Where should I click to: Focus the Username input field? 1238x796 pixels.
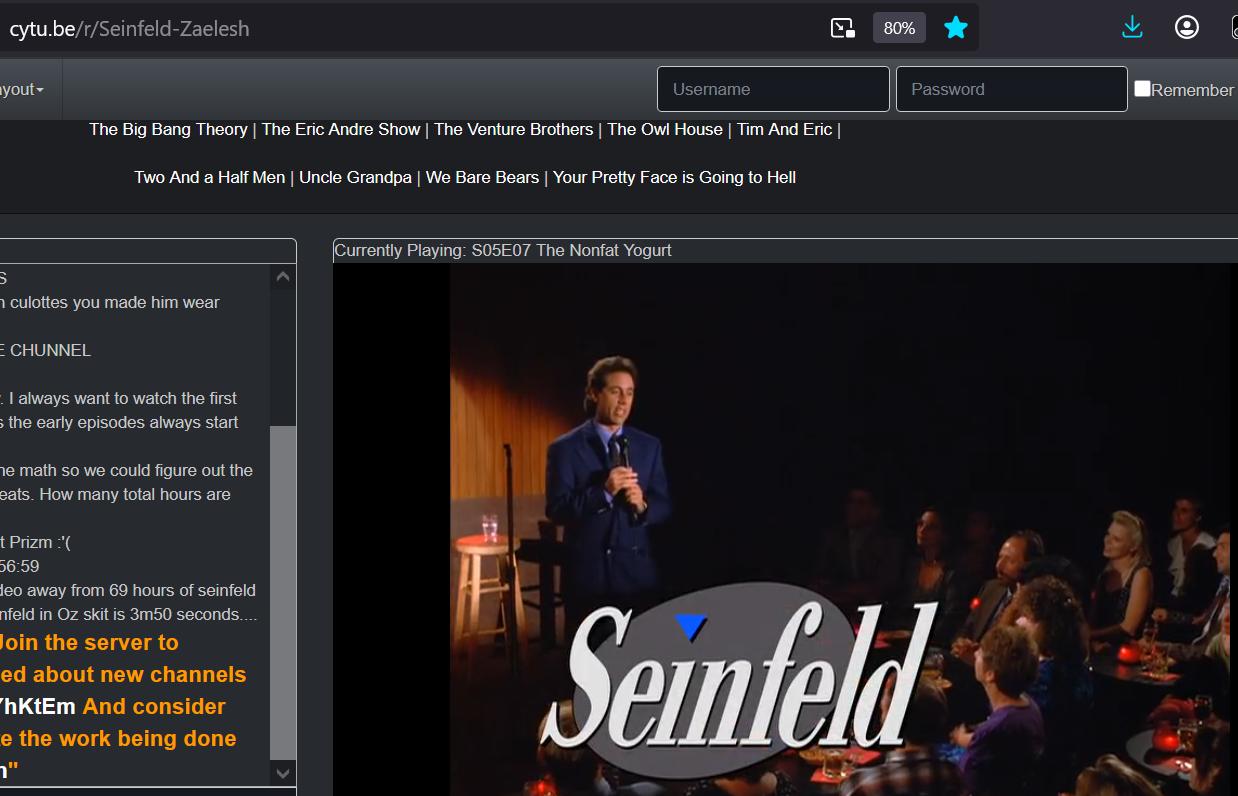click(773, 89)
